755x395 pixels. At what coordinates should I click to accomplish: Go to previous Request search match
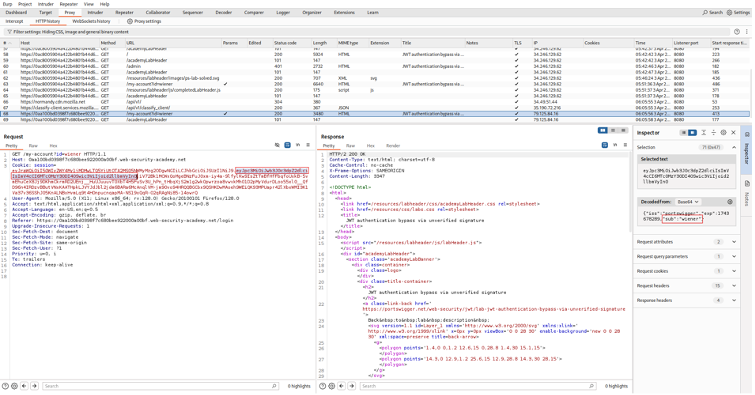[24, 386]
